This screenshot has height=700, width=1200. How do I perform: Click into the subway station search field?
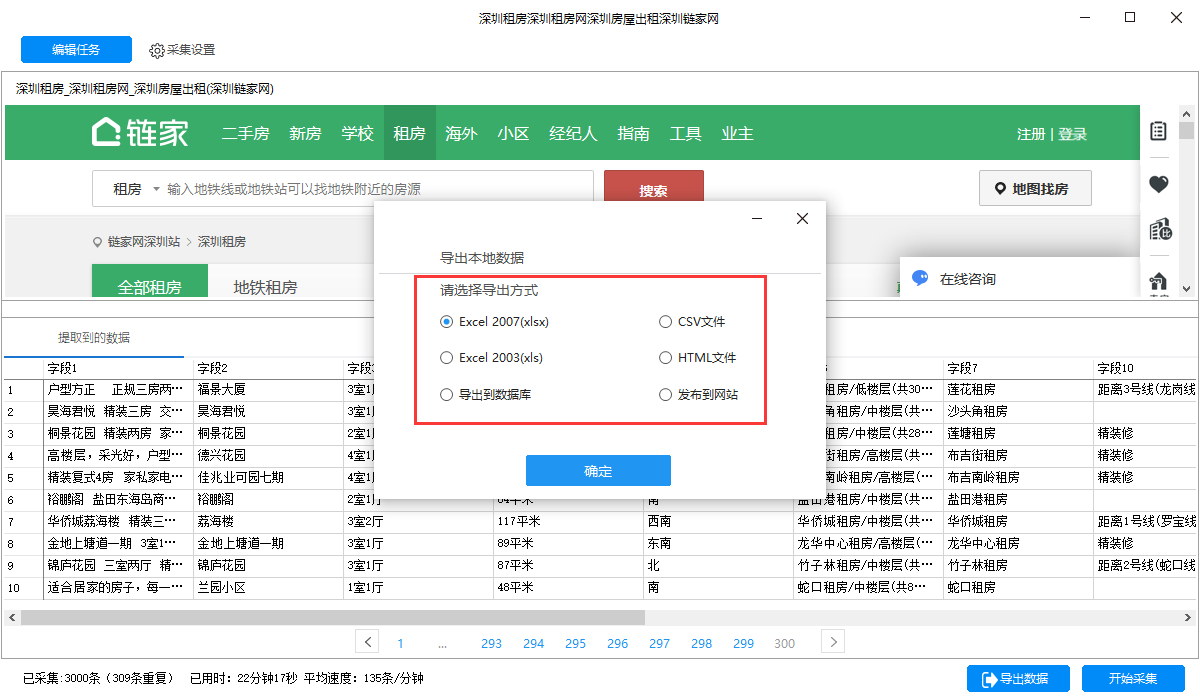[377, 189]
